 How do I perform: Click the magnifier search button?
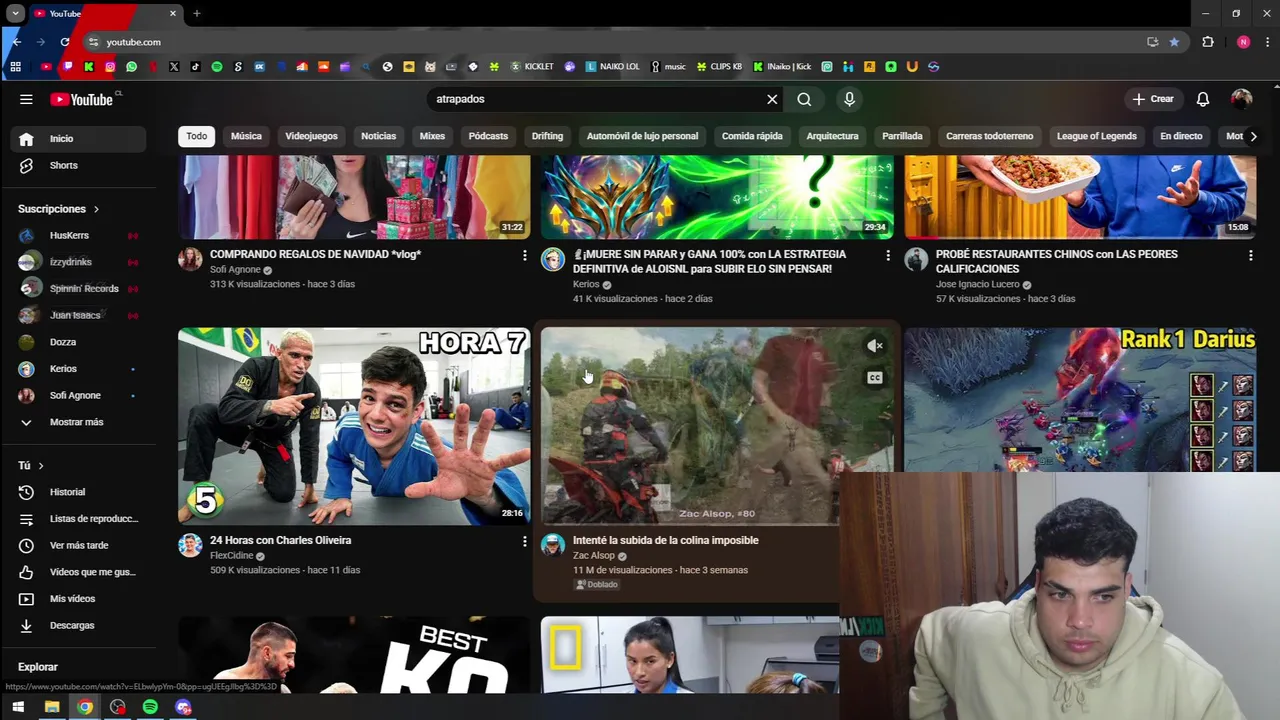point(804,99)
